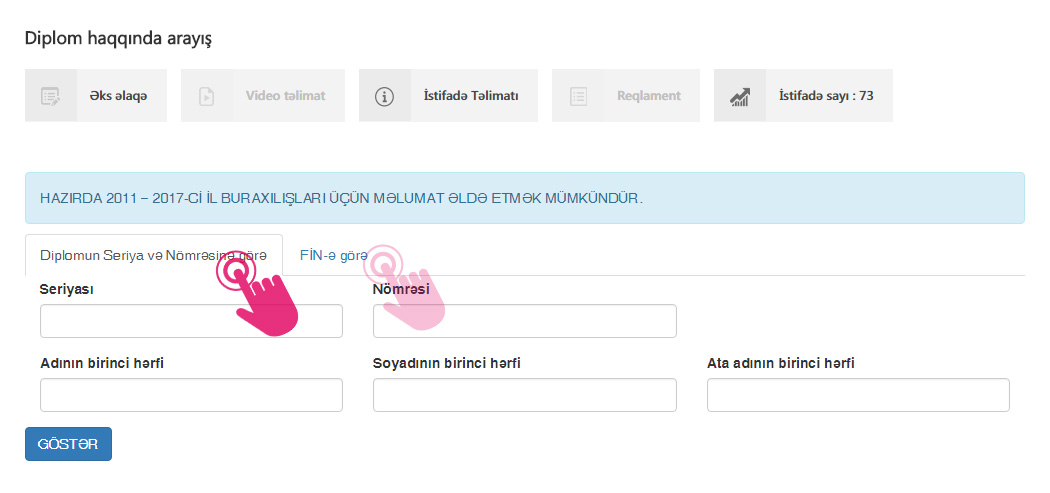This screenshot has width=1050, height=493.
Task: Focus the Seriyası input field
Action: click(192, 321)
